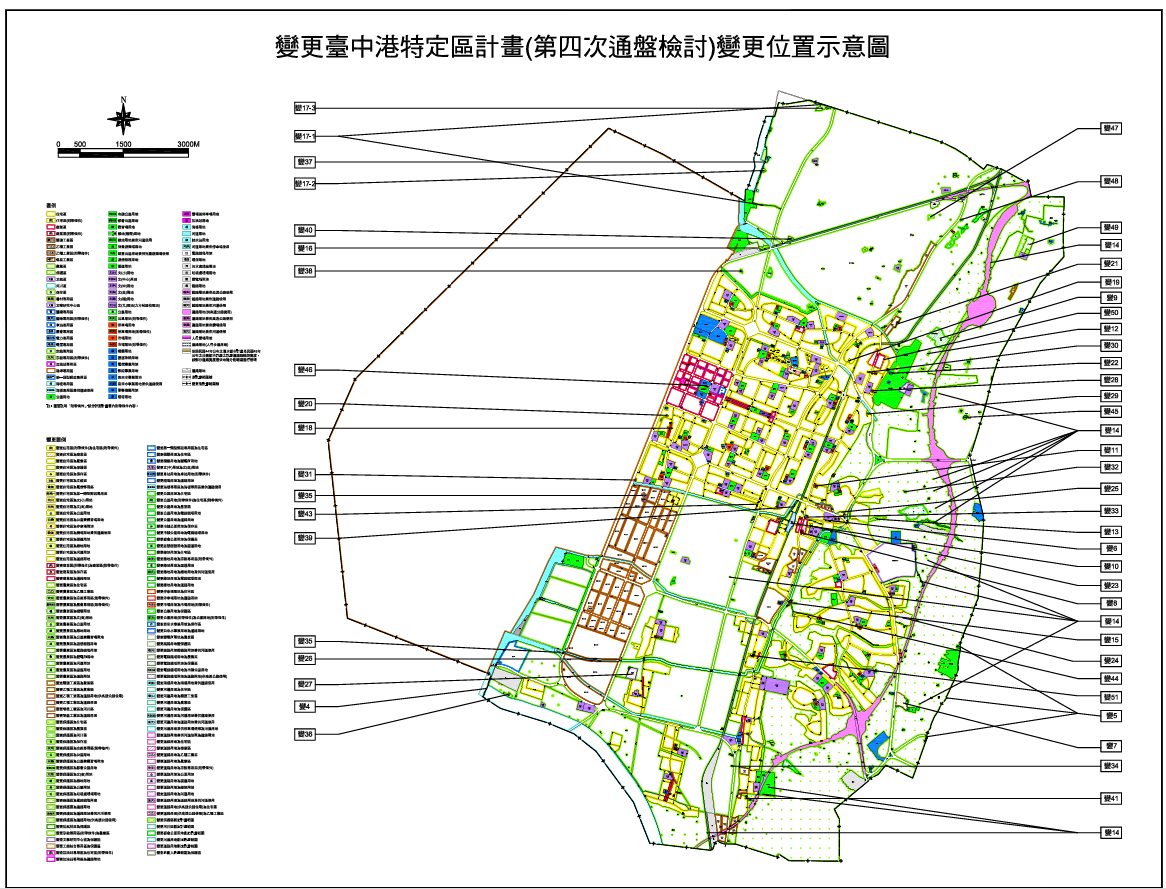Click the 變48 label box
1166x889 pixels.
1111,182
